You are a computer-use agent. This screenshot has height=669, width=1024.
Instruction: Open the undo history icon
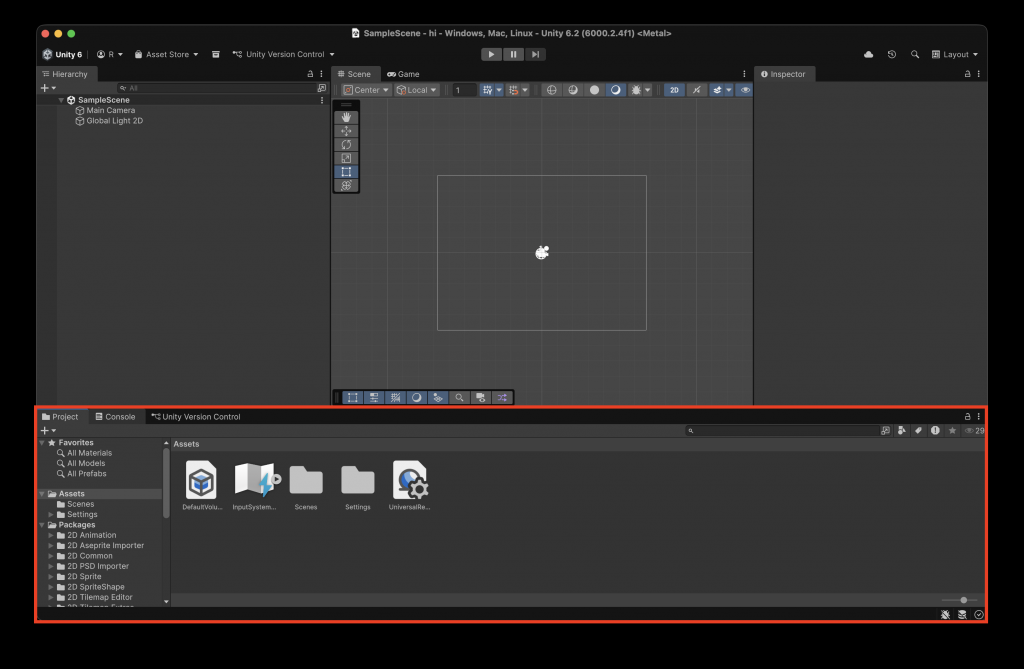pyautogui.click(x=891, y=54)
